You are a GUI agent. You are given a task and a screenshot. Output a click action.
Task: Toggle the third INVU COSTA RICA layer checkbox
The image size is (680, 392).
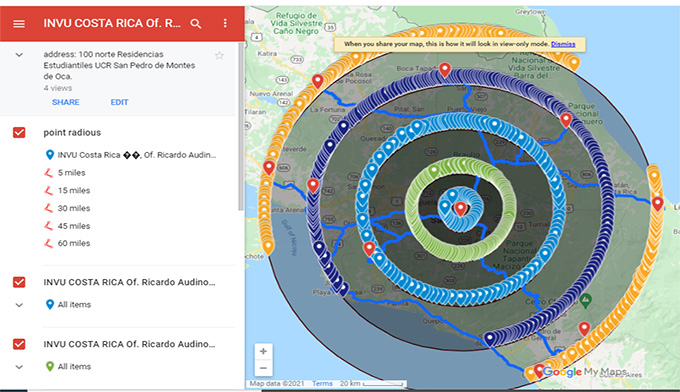tap(19, 344)
